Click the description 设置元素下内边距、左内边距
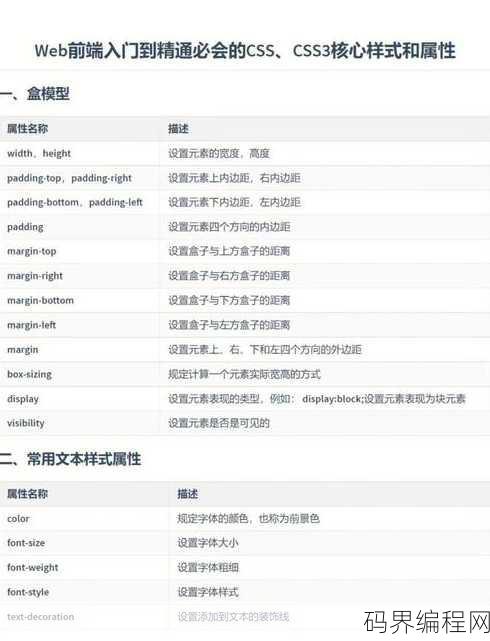Image resolution: width=490 pixels, height=641 pixels. point(234,202)
